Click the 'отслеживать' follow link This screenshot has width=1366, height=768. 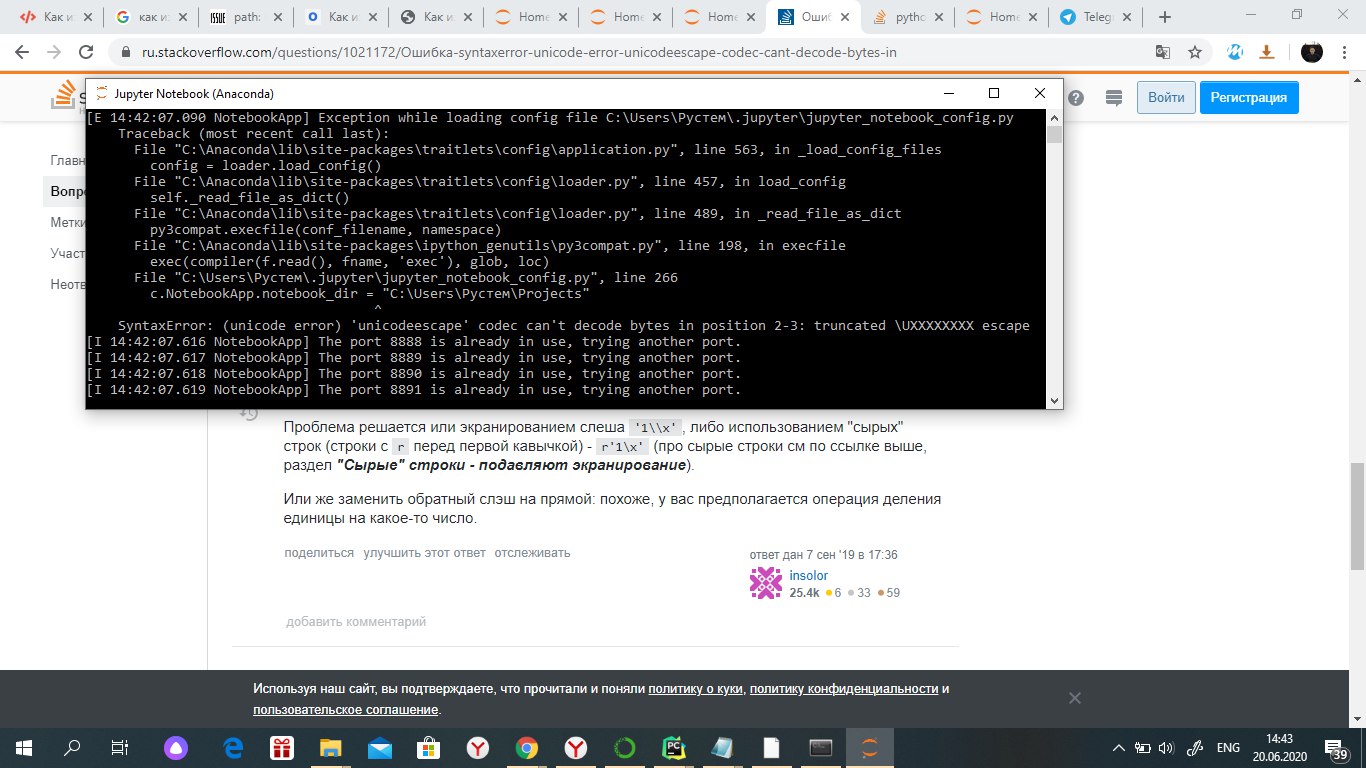(532, 552)
